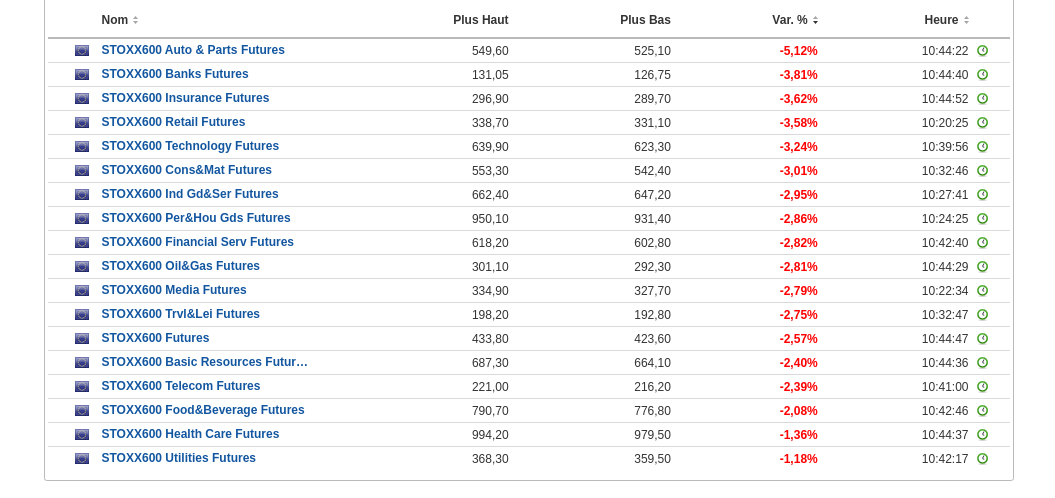Viewport: 1055px width, 498px height.
Task: Click the clock icon in the Utilities Futures row
Action: (x=982, y=459)
